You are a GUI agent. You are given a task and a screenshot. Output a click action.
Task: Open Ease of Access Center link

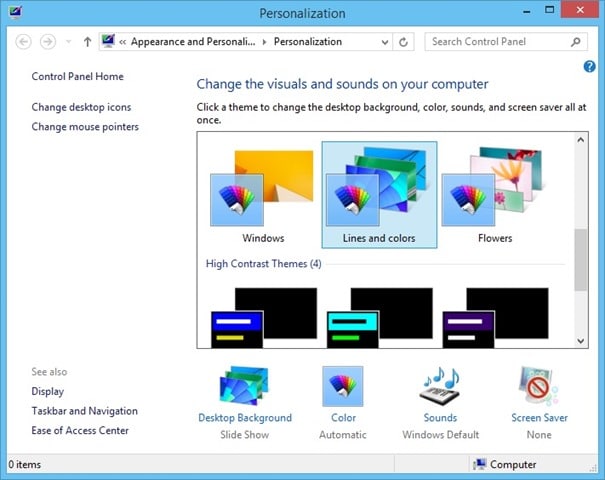click(80, 431)
